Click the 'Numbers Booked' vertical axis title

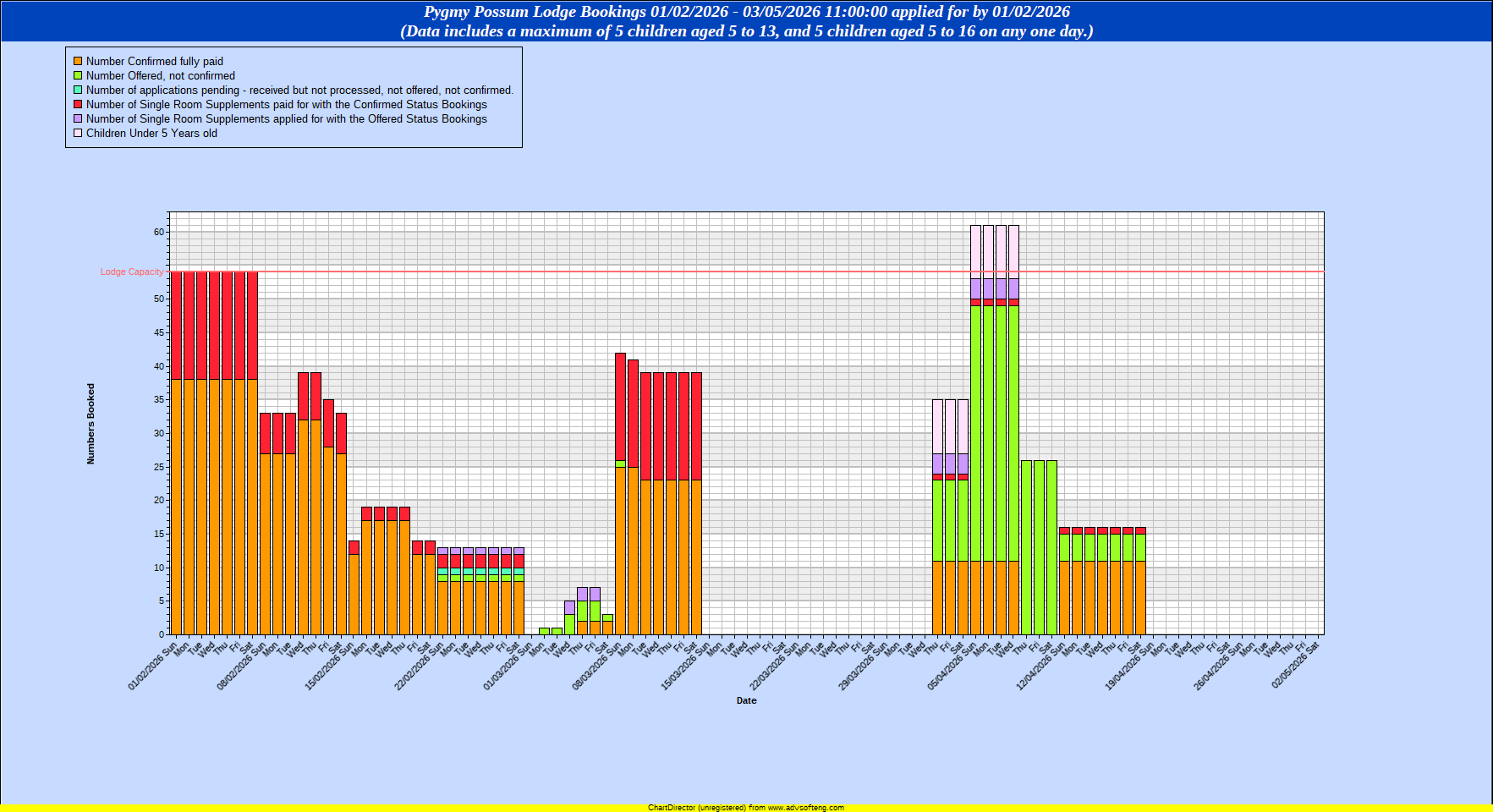point(91,424)
